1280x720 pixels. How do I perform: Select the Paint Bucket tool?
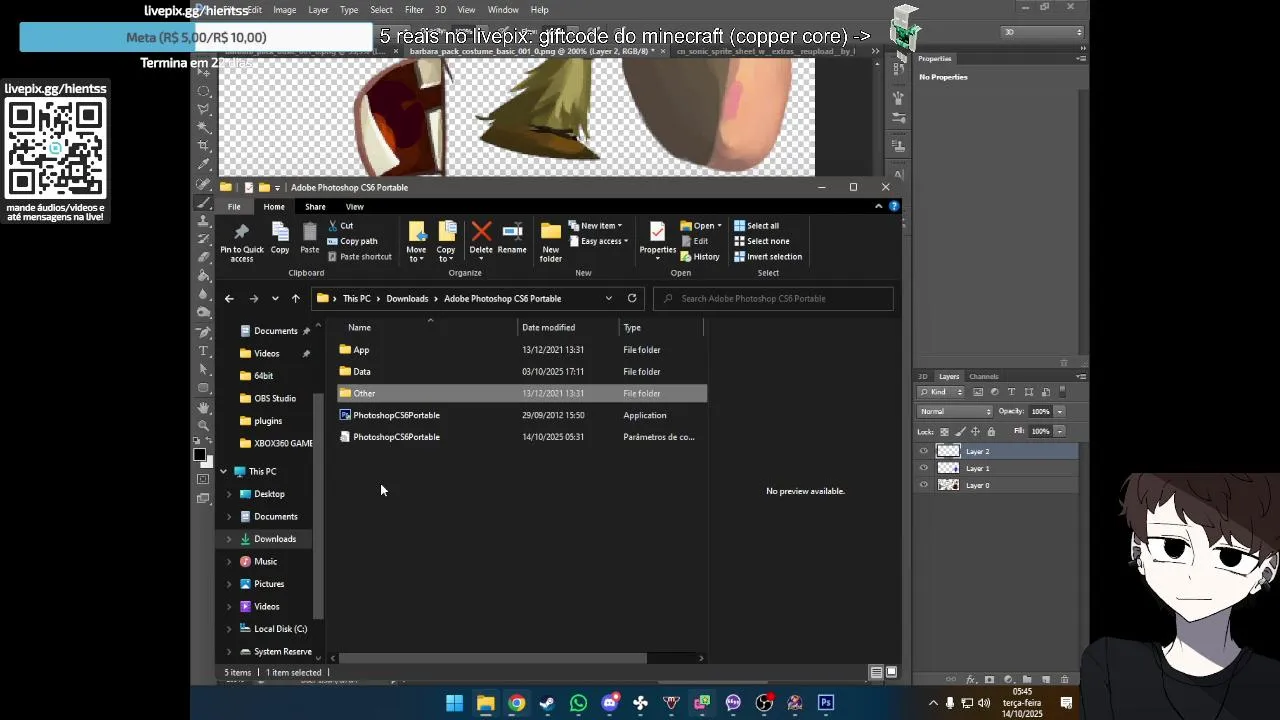coord(204,278)
